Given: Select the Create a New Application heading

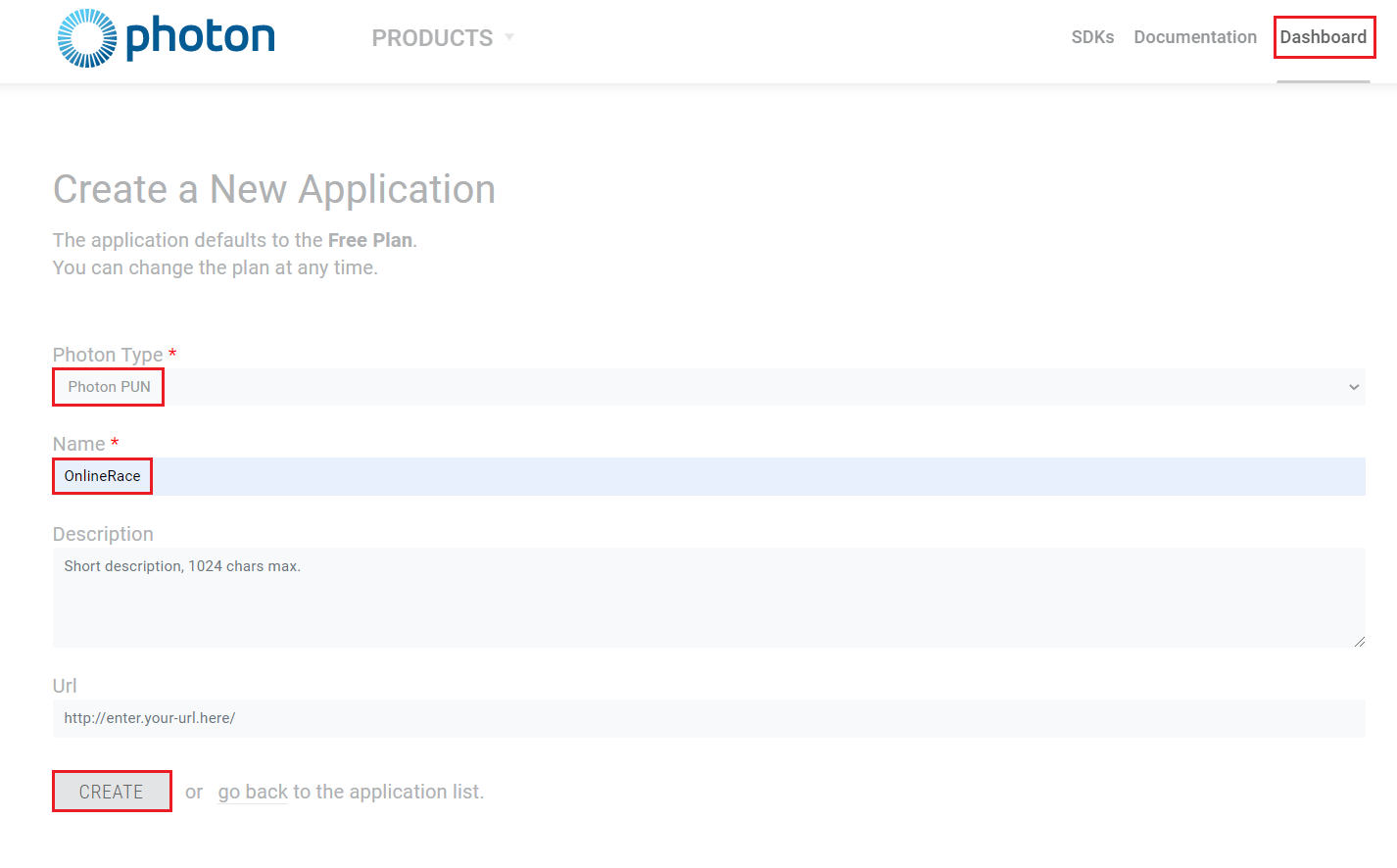Looking at the screenshot, I should [x=274, y=189].
